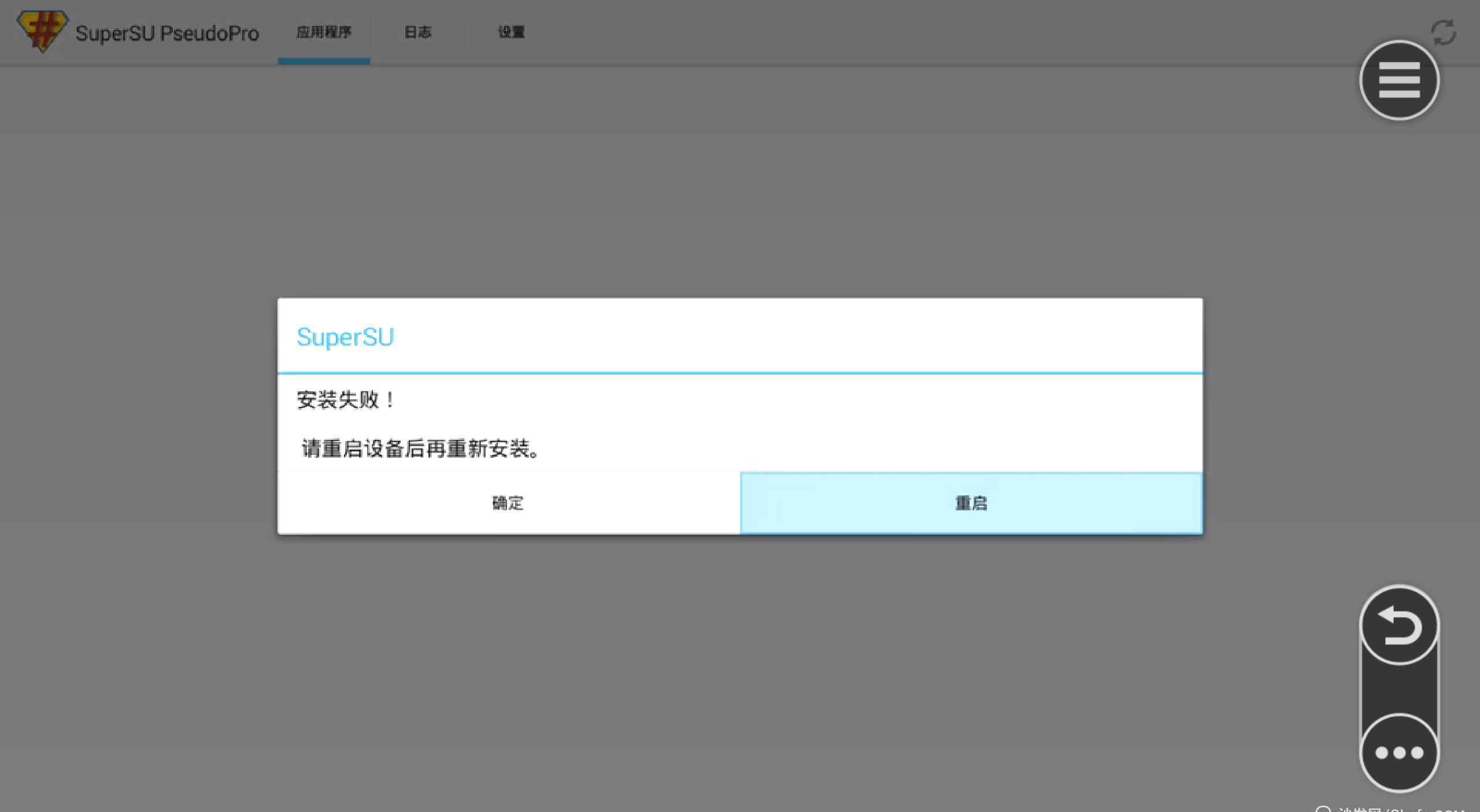Click the 请重启设备后再重新安装。 message
Image resolution: width=1480 pixels, height=812 pixels.
[420, 448]
